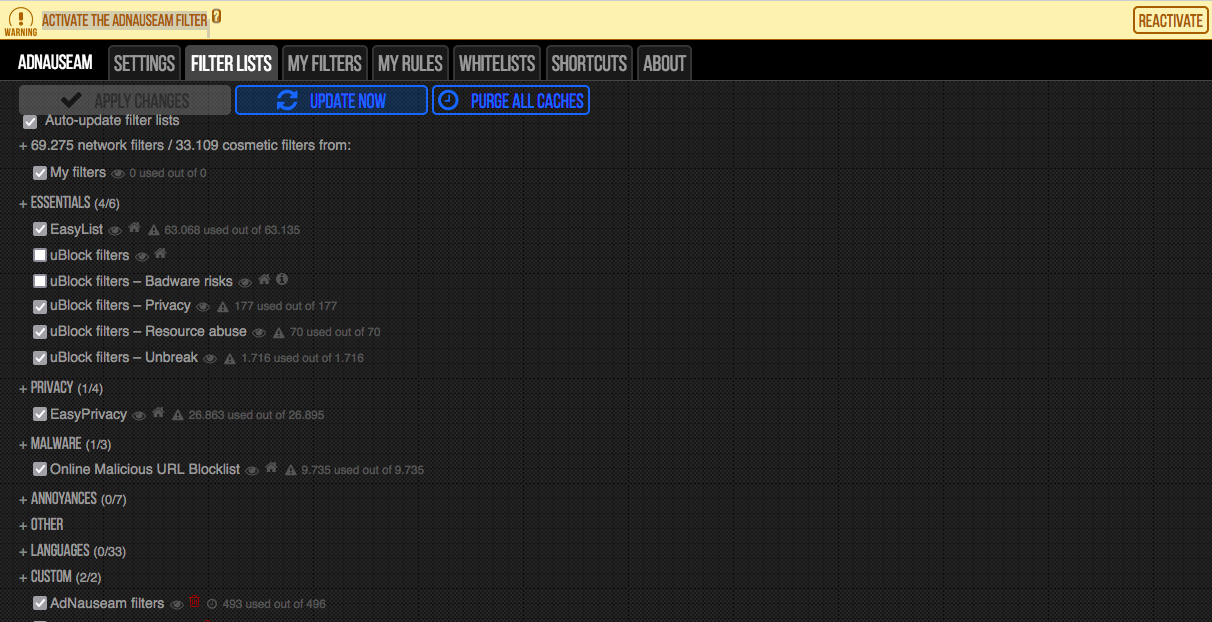
Task: Click info icon beside uBlock filters – Badware risks
Action: click(x=281, y=280)
